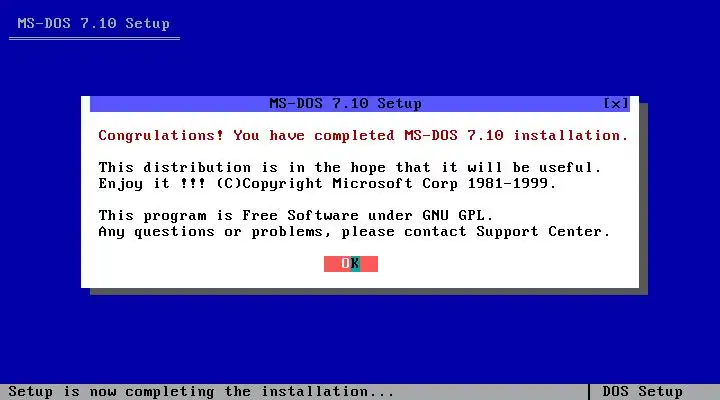This screenshot has height=400, width=720.
Task: Click the 'completed MS-DOS 7.10 installation.' red text
Action: pyautogui.click(x=471, y=136)
